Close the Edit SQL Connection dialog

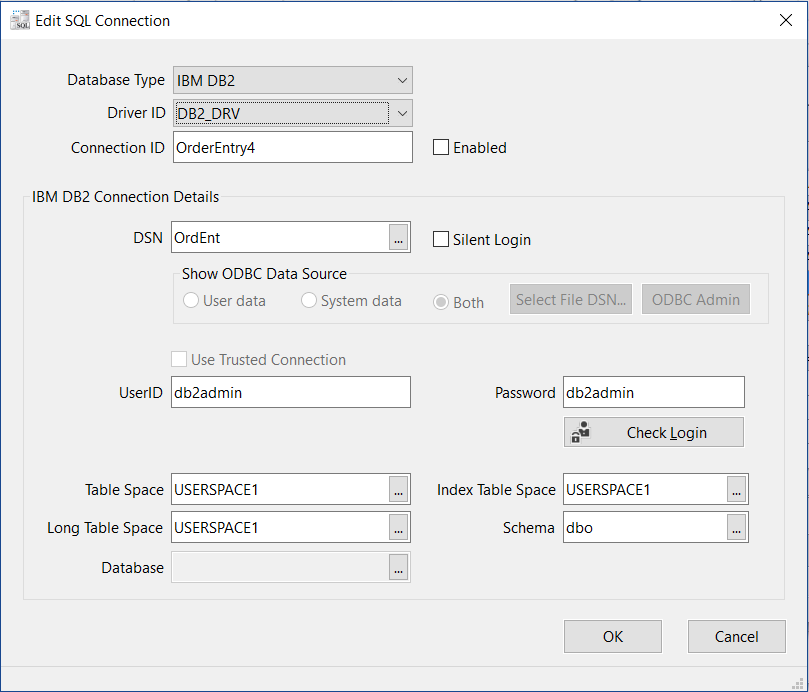click(x=786, y=20)
